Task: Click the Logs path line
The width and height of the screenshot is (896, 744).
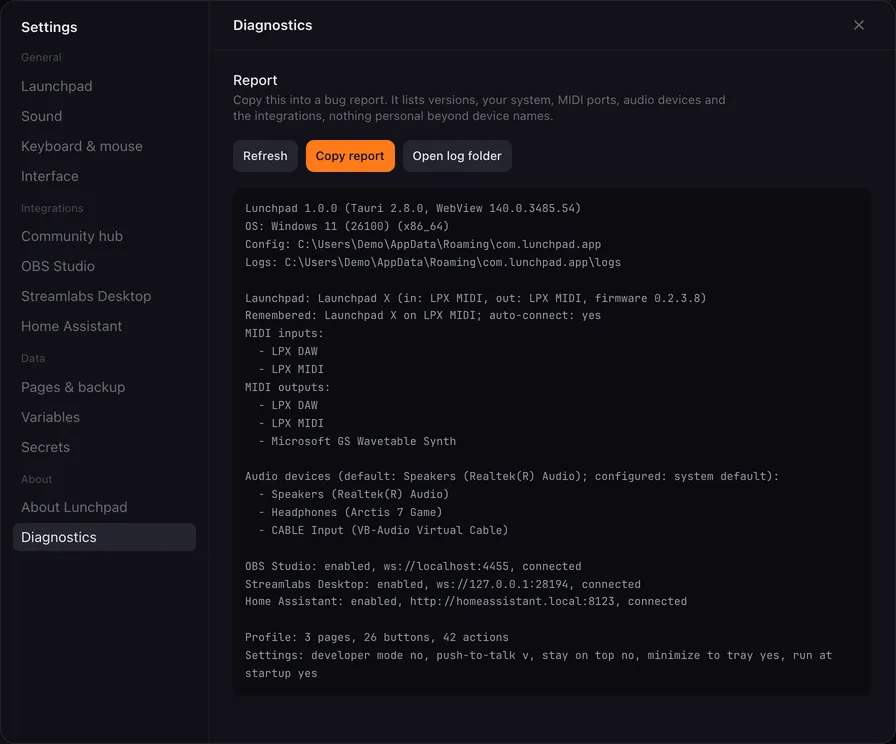Action: coord(433,262)
